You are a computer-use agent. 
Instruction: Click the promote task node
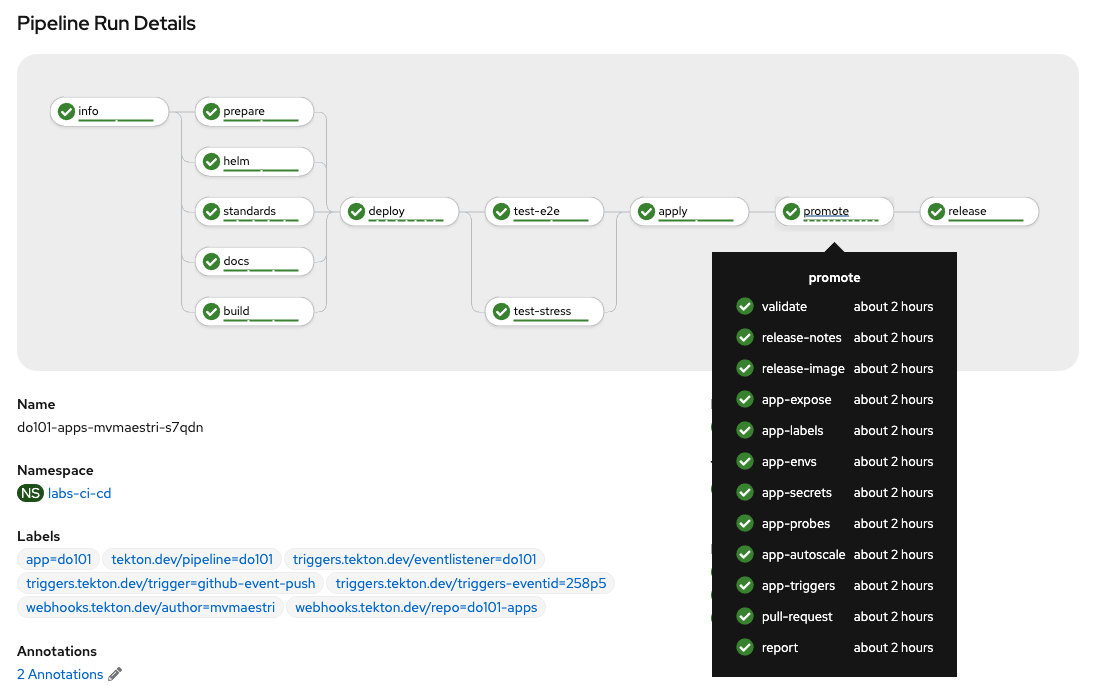coord(834,211)
